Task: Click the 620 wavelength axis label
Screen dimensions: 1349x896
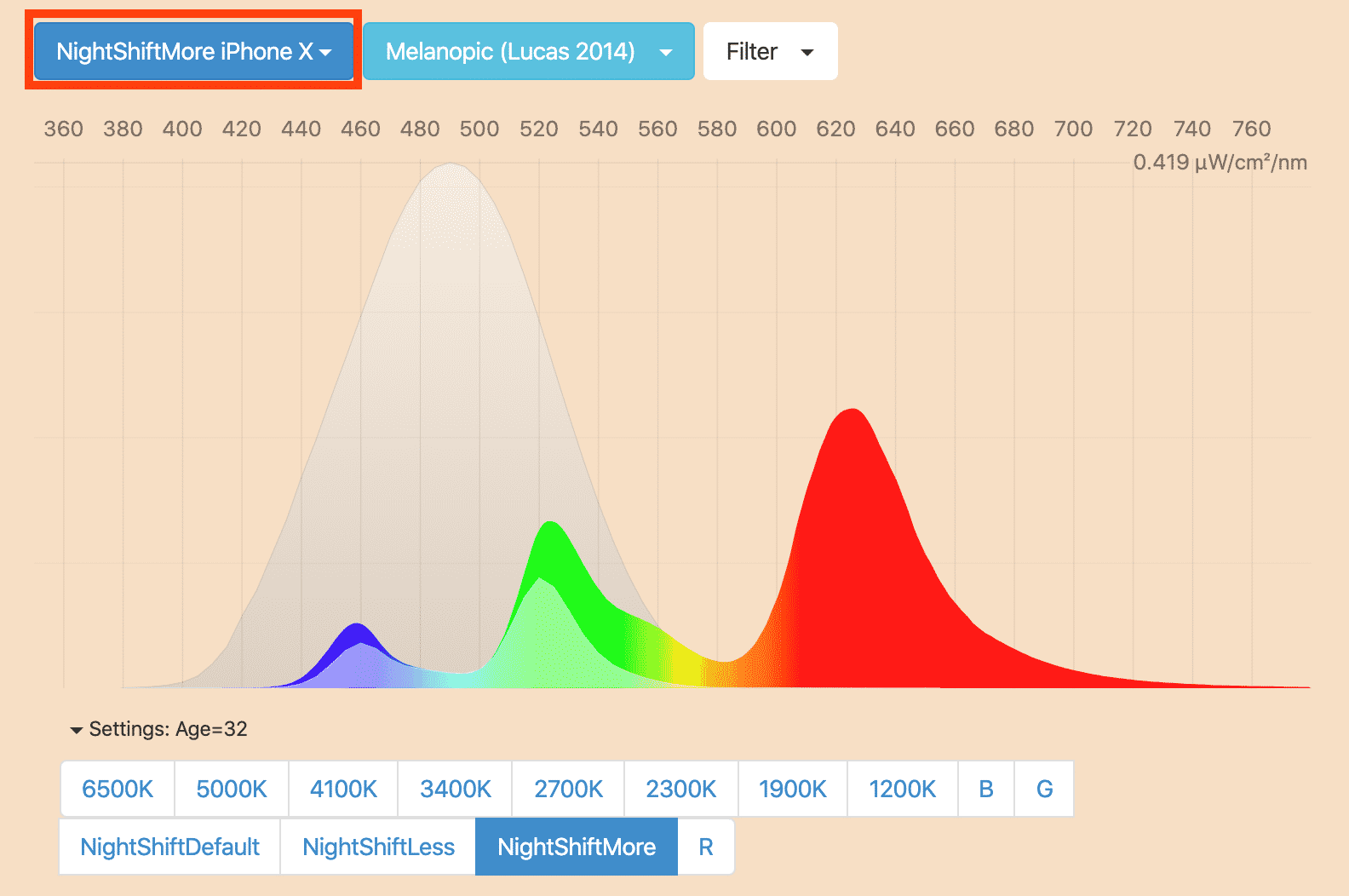Action: (x=835, y=129)
